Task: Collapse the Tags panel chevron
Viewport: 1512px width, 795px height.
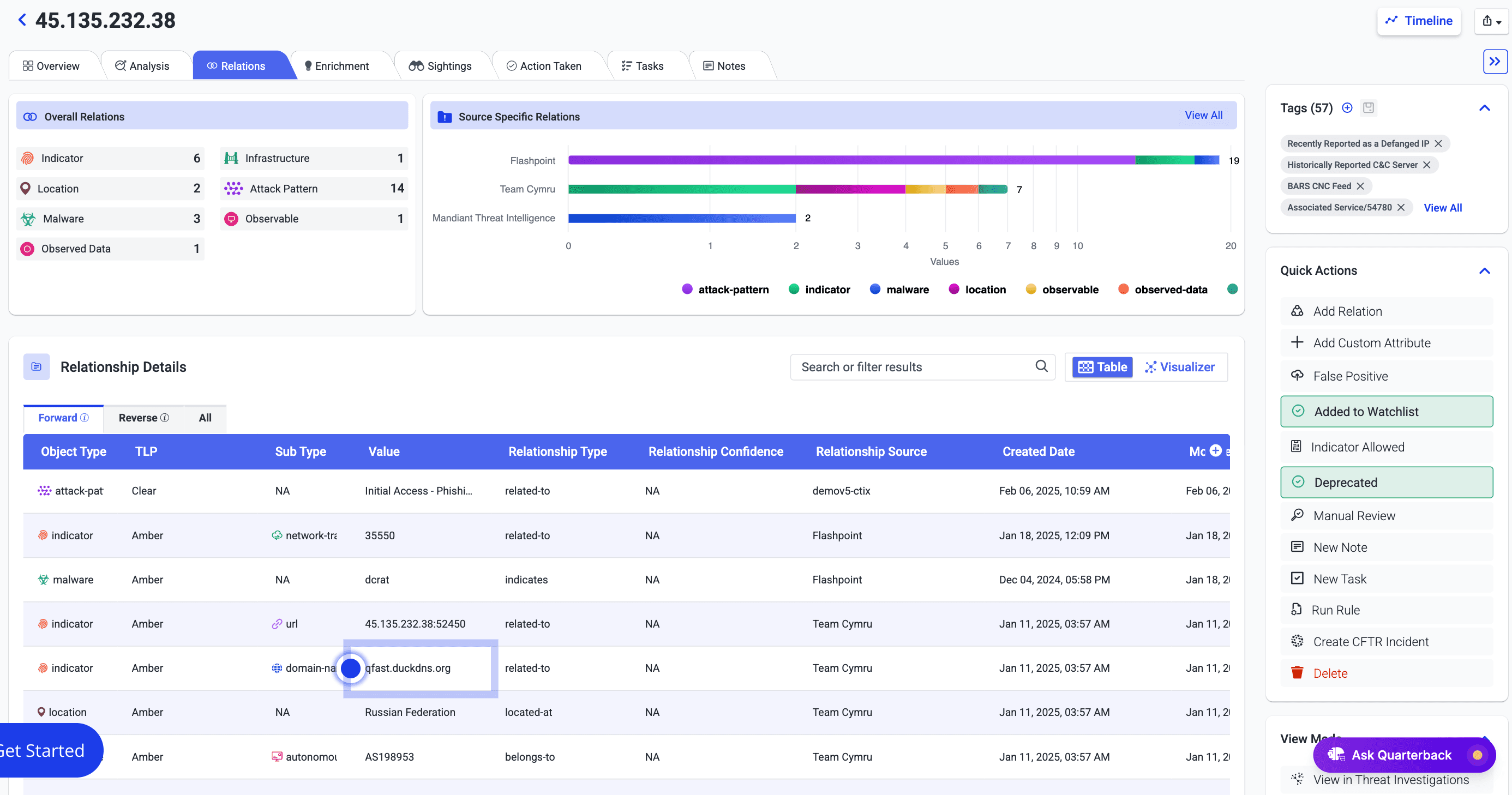Action: pyautogui.click(x=1484, y=108)
